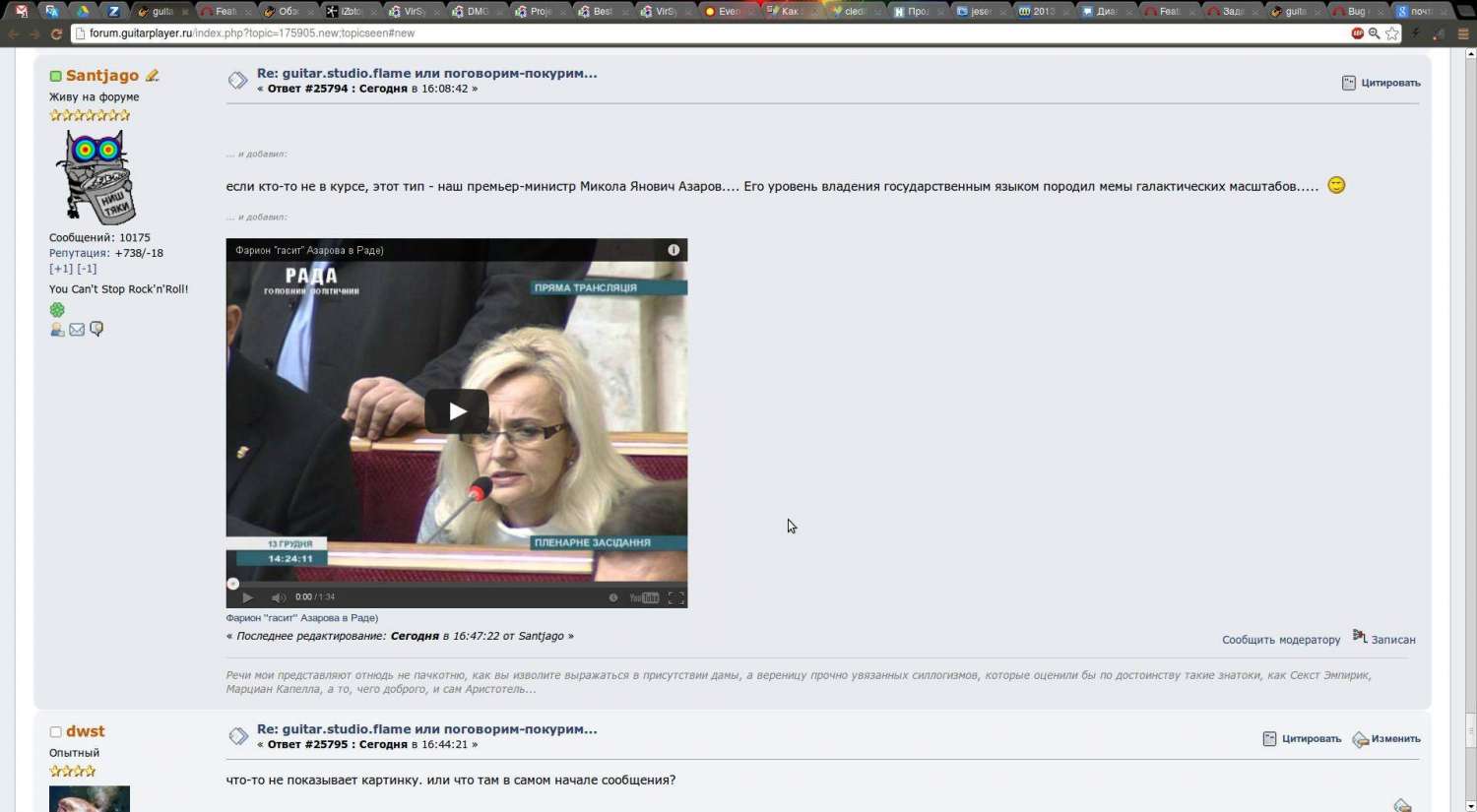
Task: Edit dwst's post with Изменить
Action: pos(1386,739)
